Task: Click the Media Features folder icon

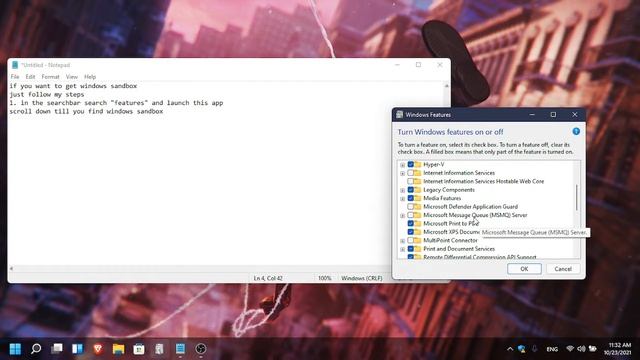Action: [418, 198]
